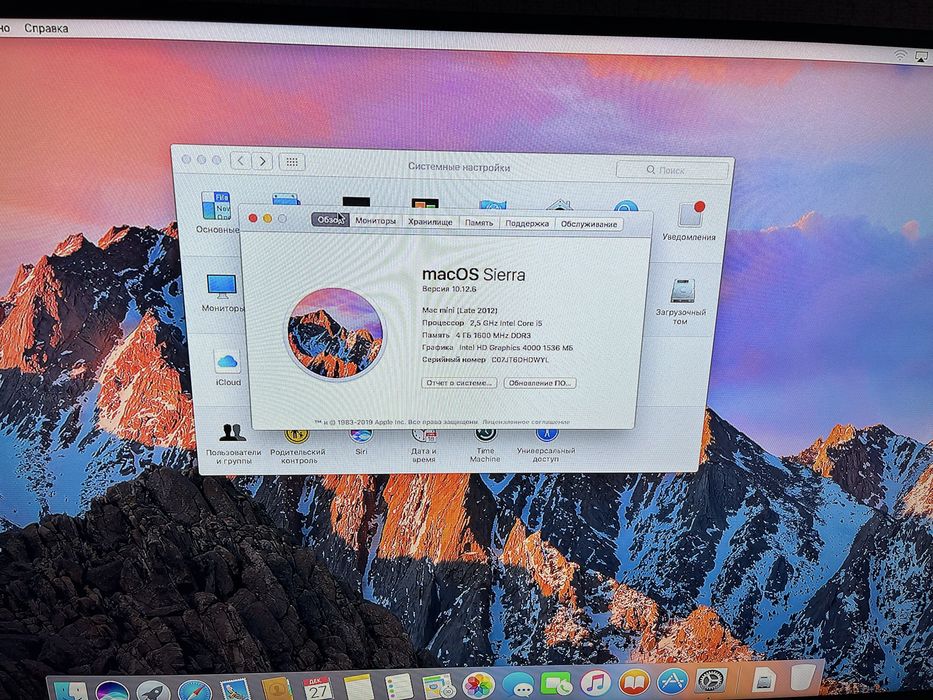Open Родительский контроль preferences pane
Screen dimensions: 933x700
tap(298, 446)
